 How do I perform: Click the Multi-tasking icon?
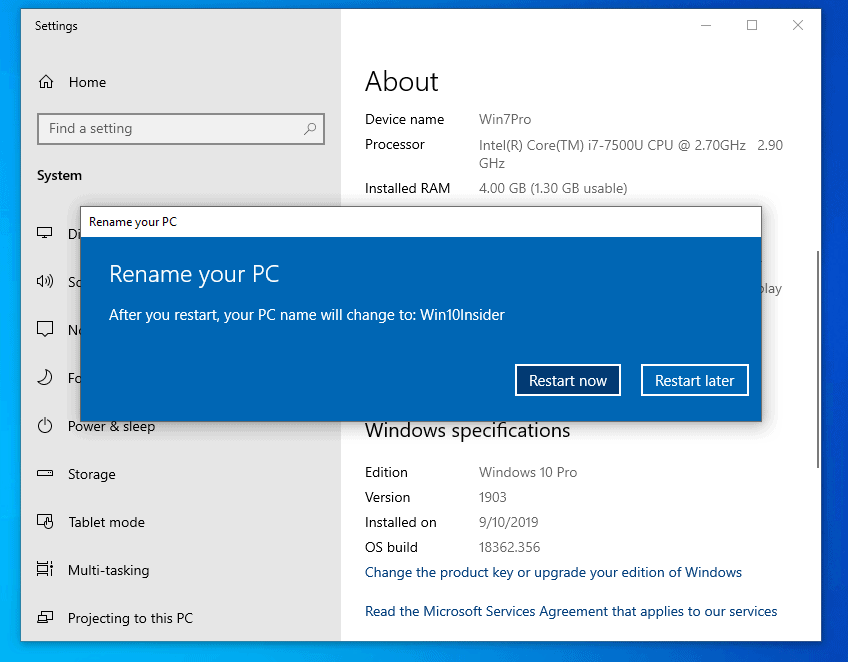pyautogui.click(x=45, y=570)
